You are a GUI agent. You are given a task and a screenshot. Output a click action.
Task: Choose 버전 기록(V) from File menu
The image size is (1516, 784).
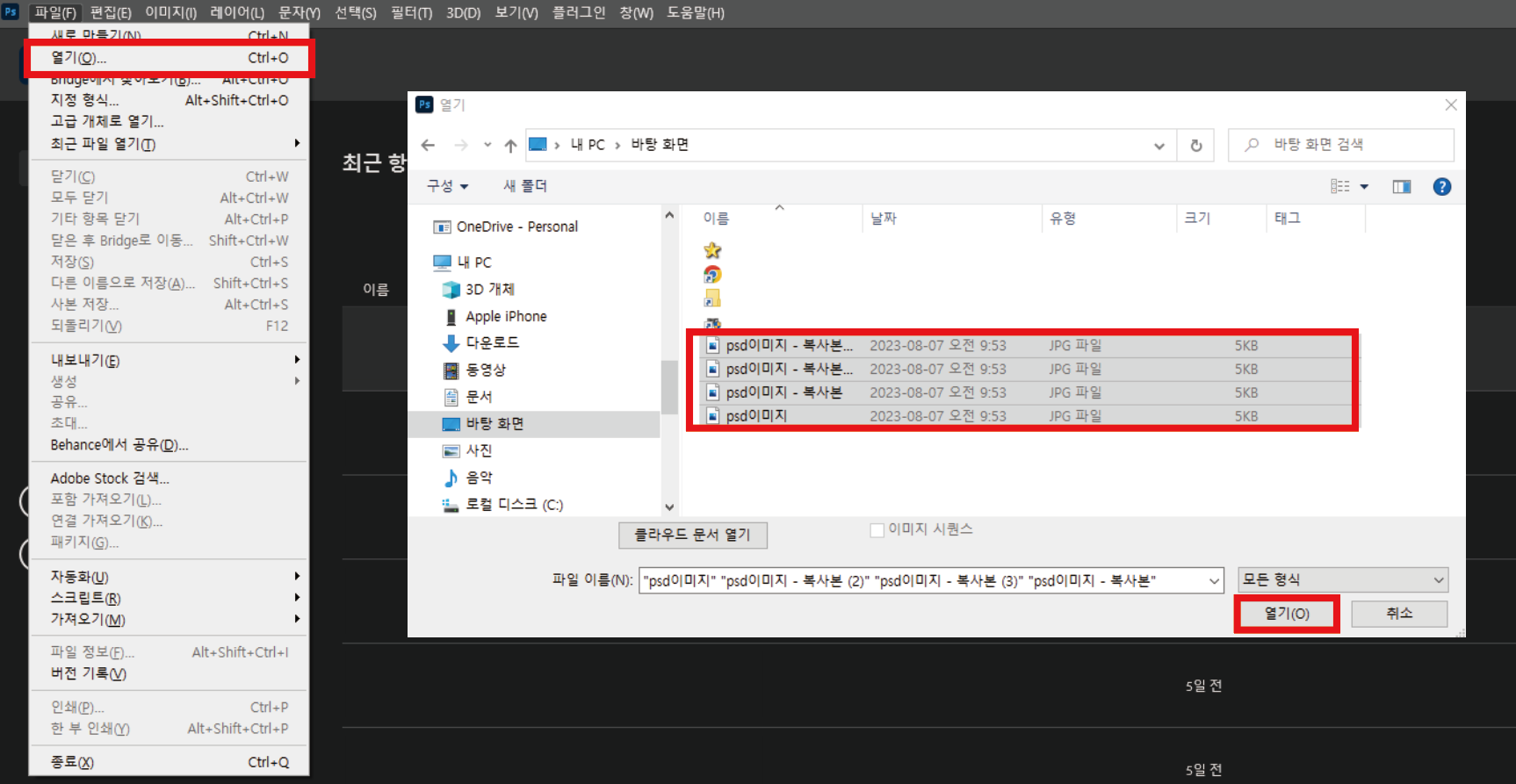(x=169, y=673)
